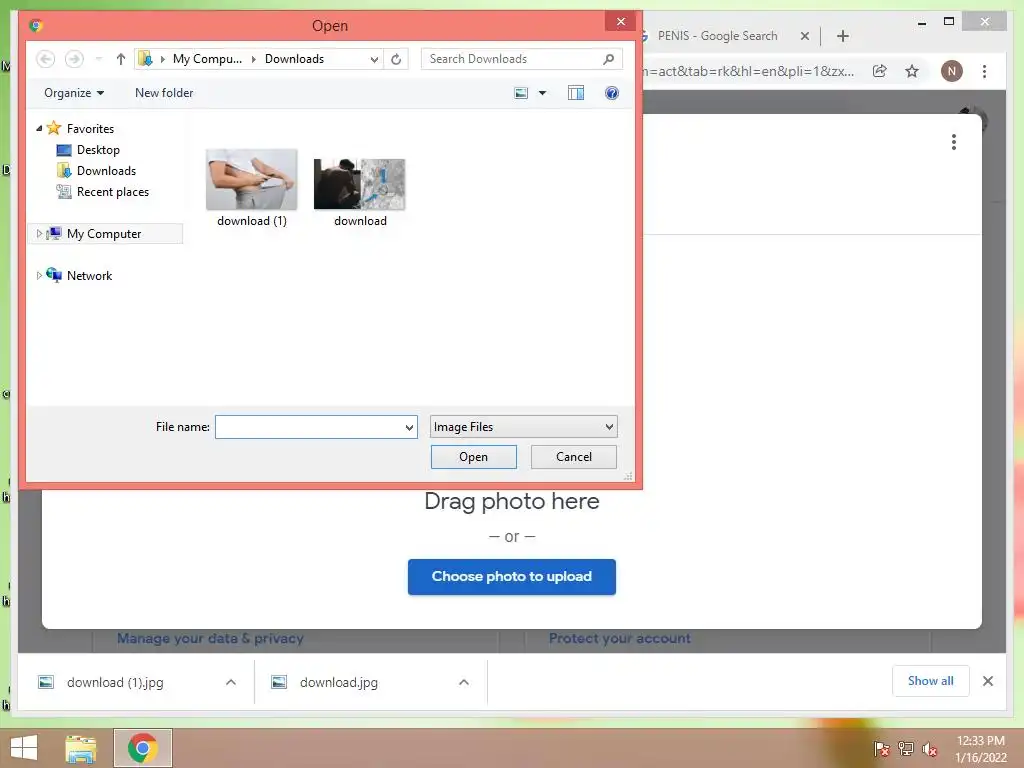
Task: Collapse the Favorites tree
Action: [x=39, y=128]
